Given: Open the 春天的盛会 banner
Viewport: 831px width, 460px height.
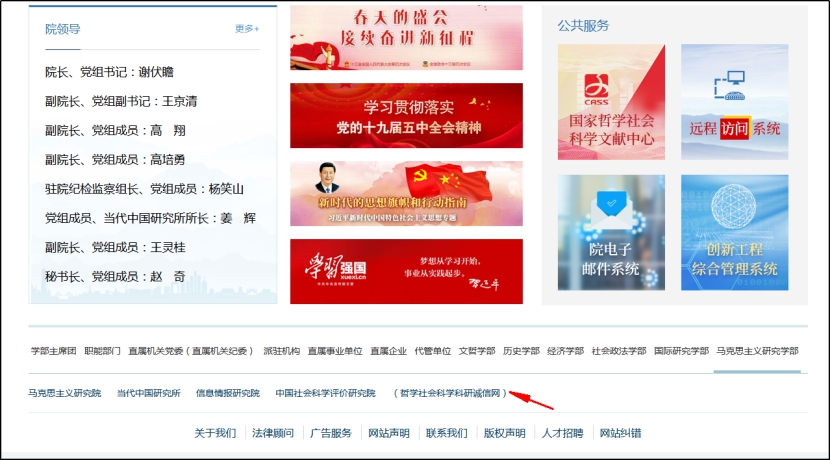Looking at the screenshot, I should (406, 38).
